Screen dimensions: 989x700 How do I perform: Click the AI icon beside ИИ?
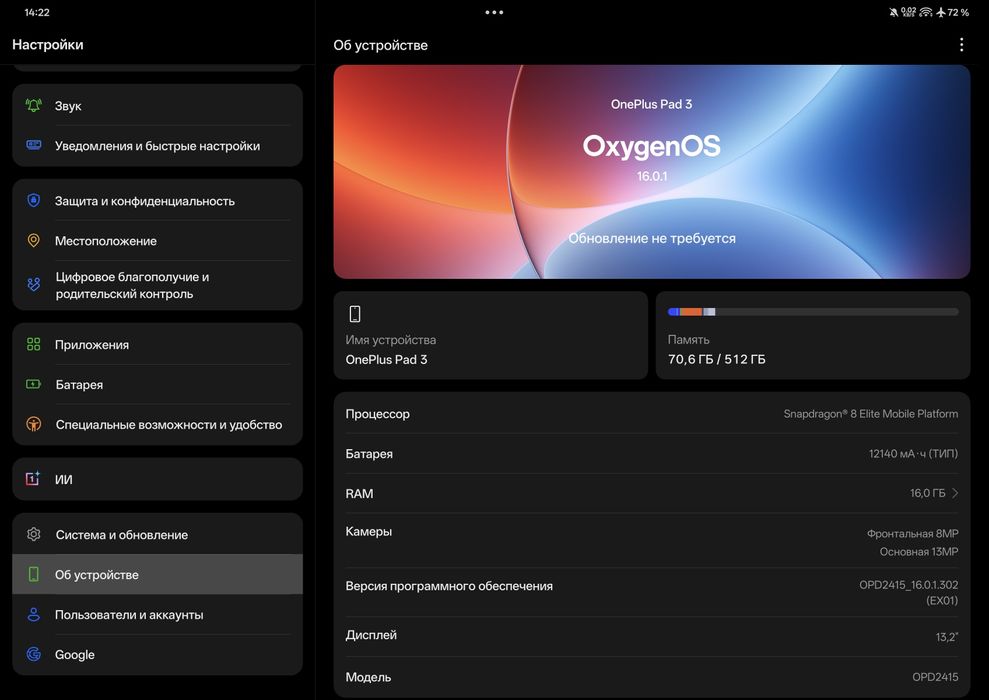pos(33,479)
